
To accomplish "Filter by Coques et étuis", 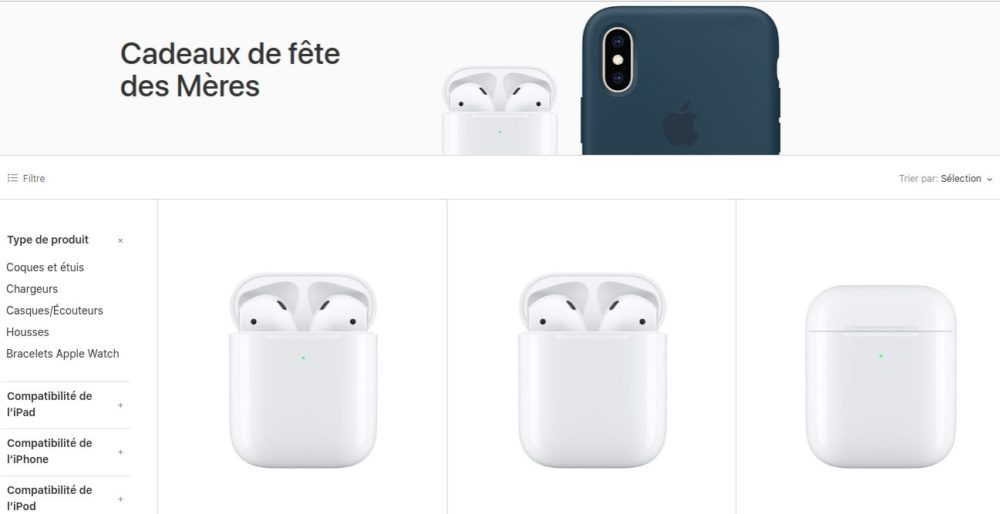I will [45, 267].
